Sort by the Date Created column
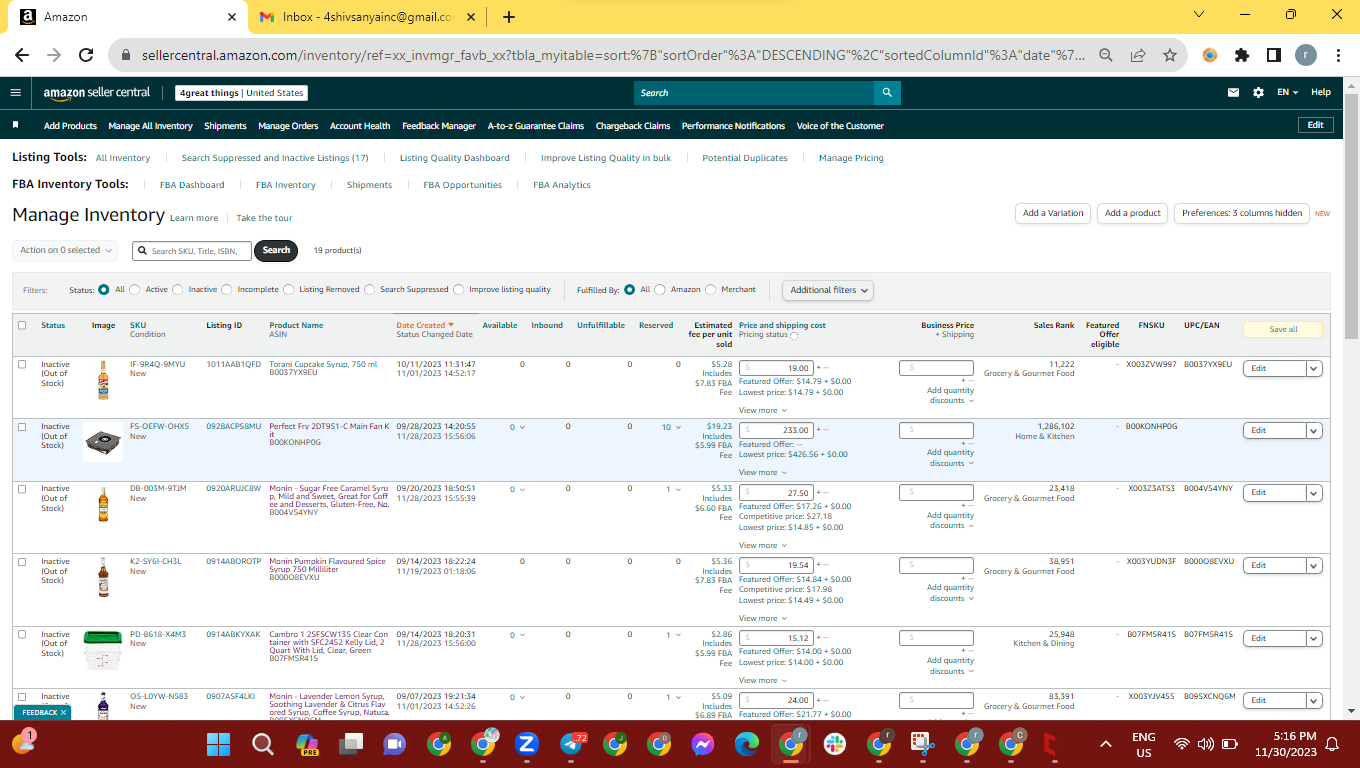The width and height of the screenshot is (1360, 768). [425, 325]
